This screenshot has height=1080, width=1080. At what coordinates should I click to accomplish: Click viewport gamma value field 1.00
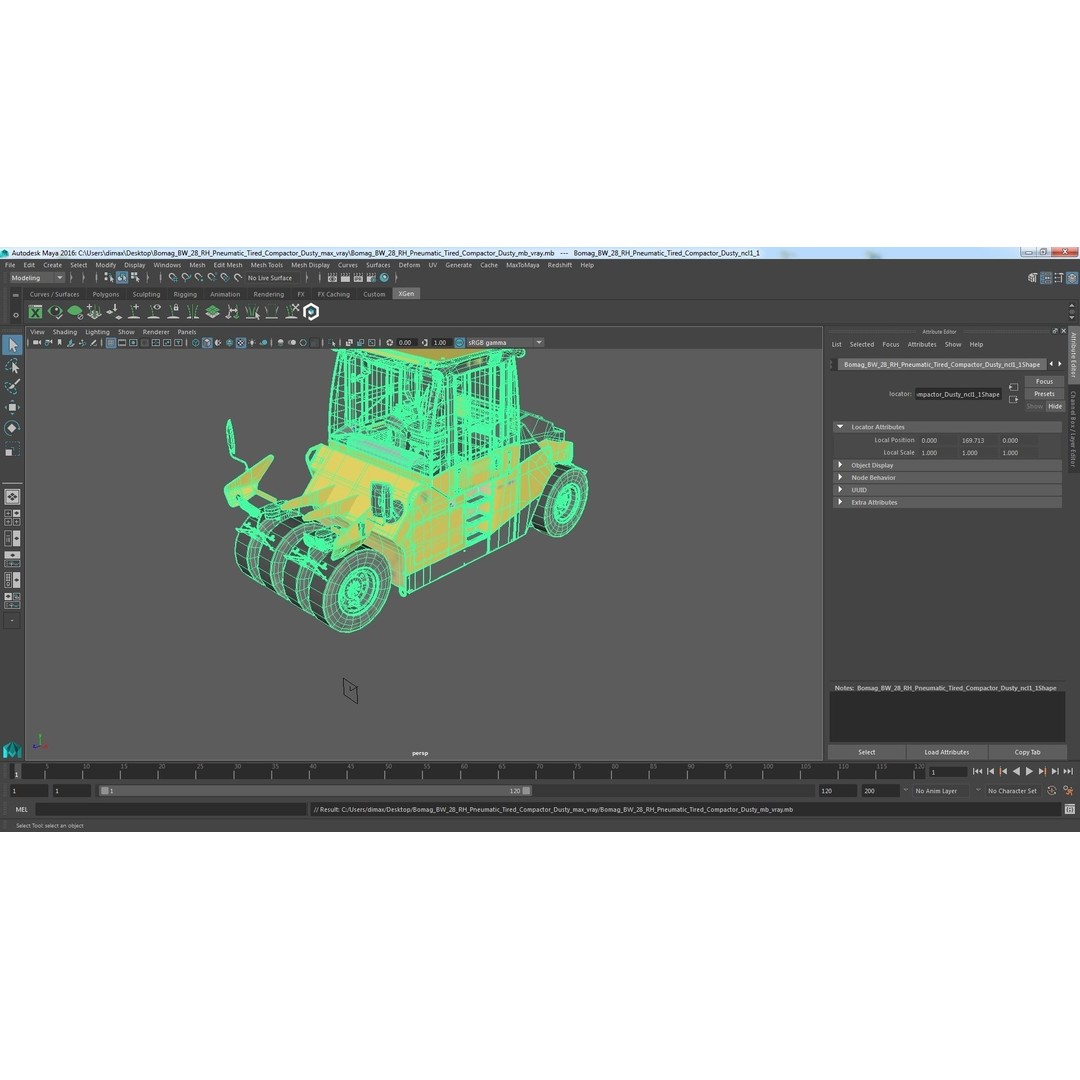(x=441, y=342)
